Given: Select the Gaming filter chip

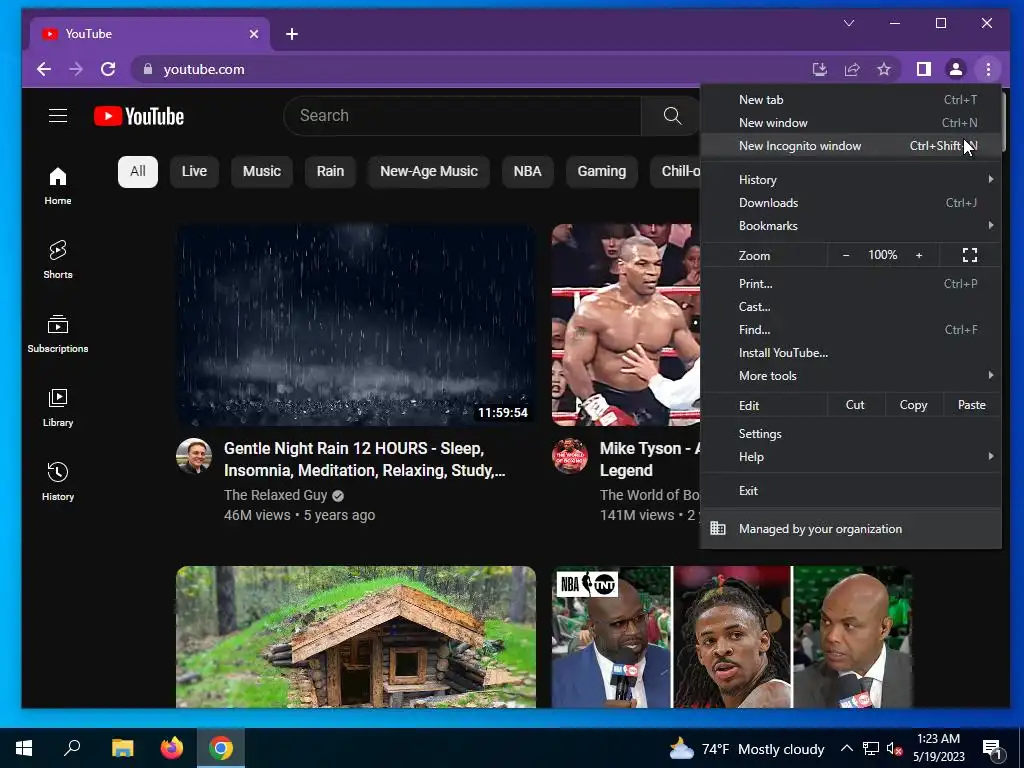Looking at the screenshot, I should coord(601,172).
